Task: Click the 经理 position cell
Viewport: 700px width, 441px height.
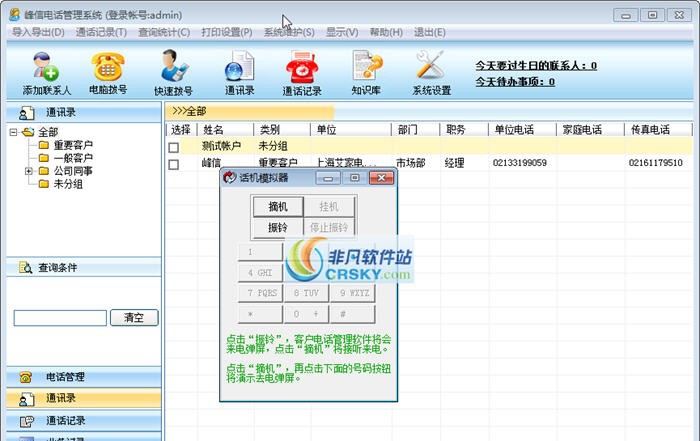Action: [x=454, y=163]
